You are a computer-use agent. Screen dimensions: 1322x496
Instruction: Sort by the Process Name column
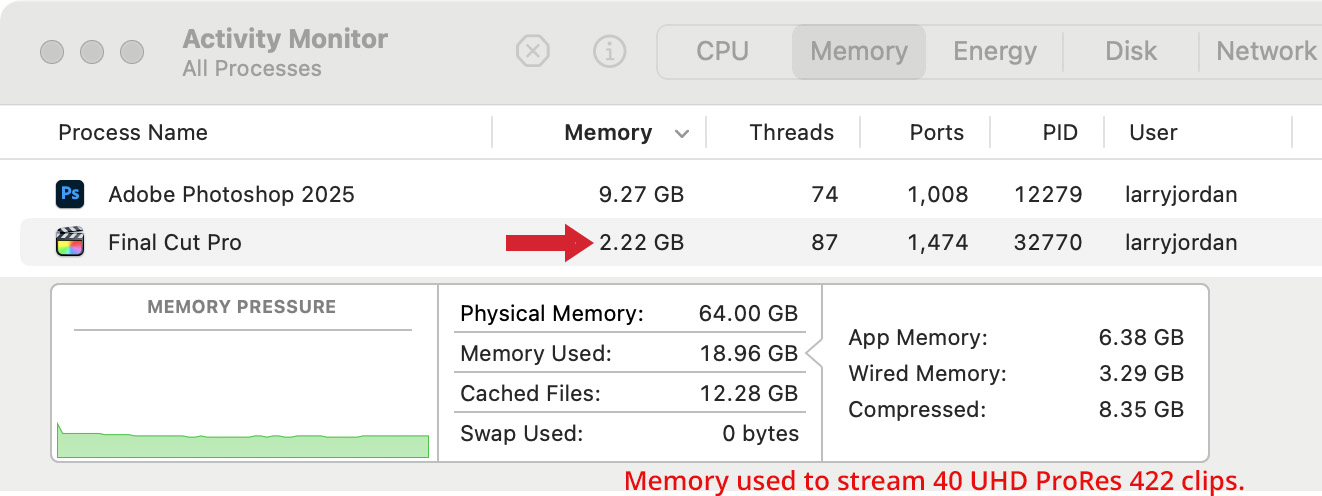(133, 132)
